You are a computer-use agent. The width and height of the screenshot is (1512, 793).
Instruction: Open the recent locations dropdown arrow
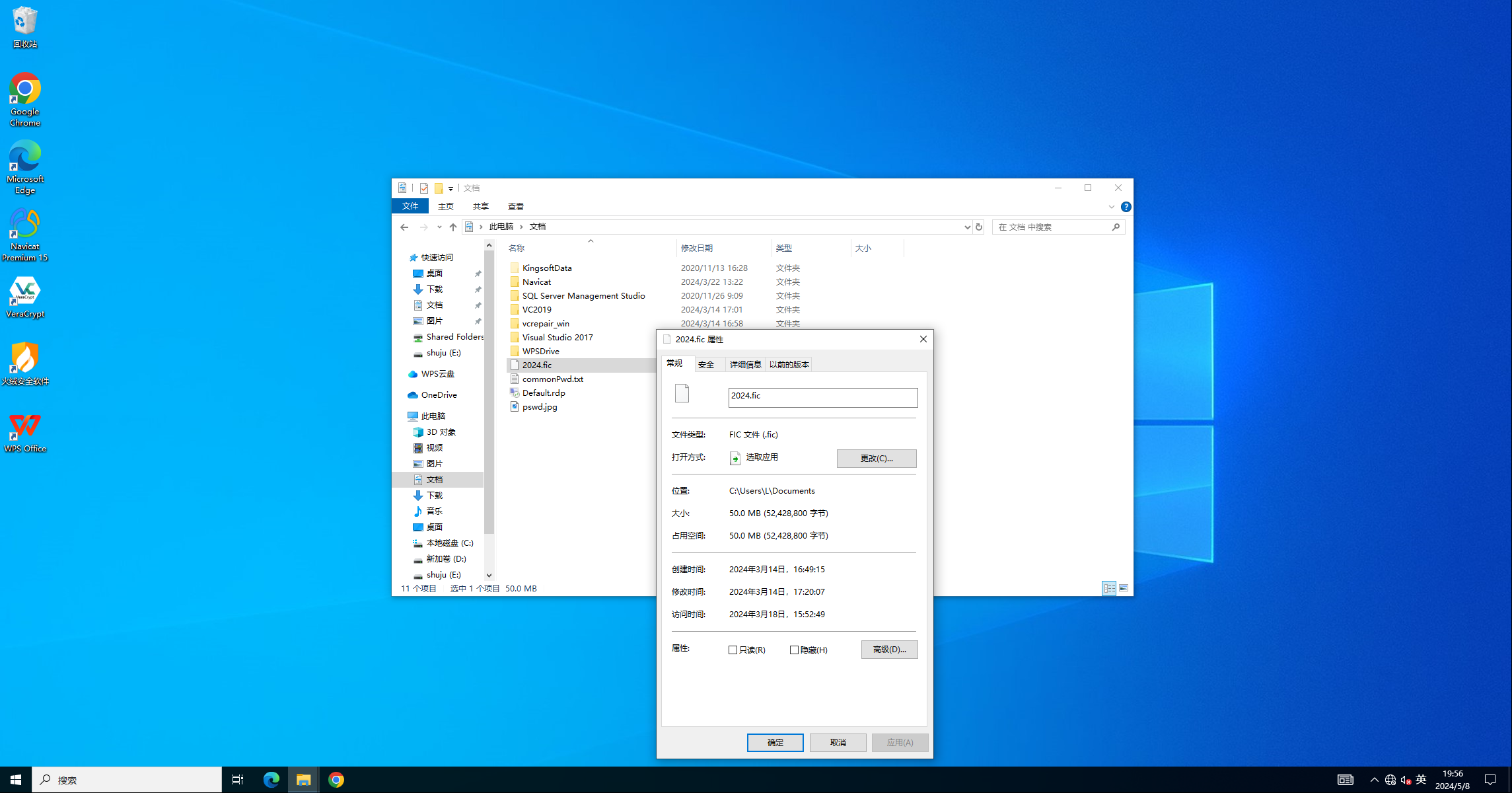(439, 227)
